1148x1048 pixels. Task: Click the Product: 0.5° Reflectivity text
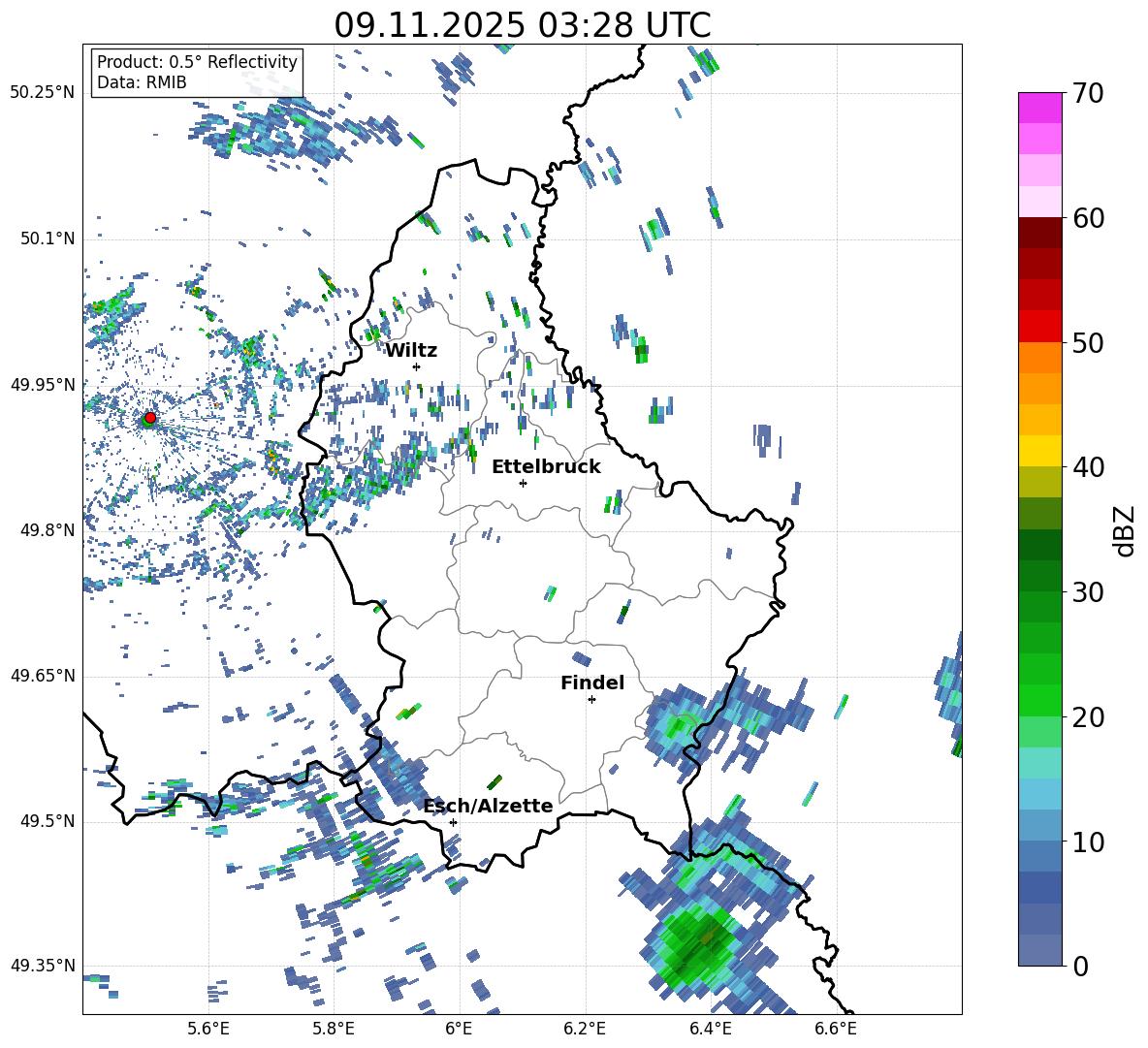pyautogui.click(x=197, y=62)
